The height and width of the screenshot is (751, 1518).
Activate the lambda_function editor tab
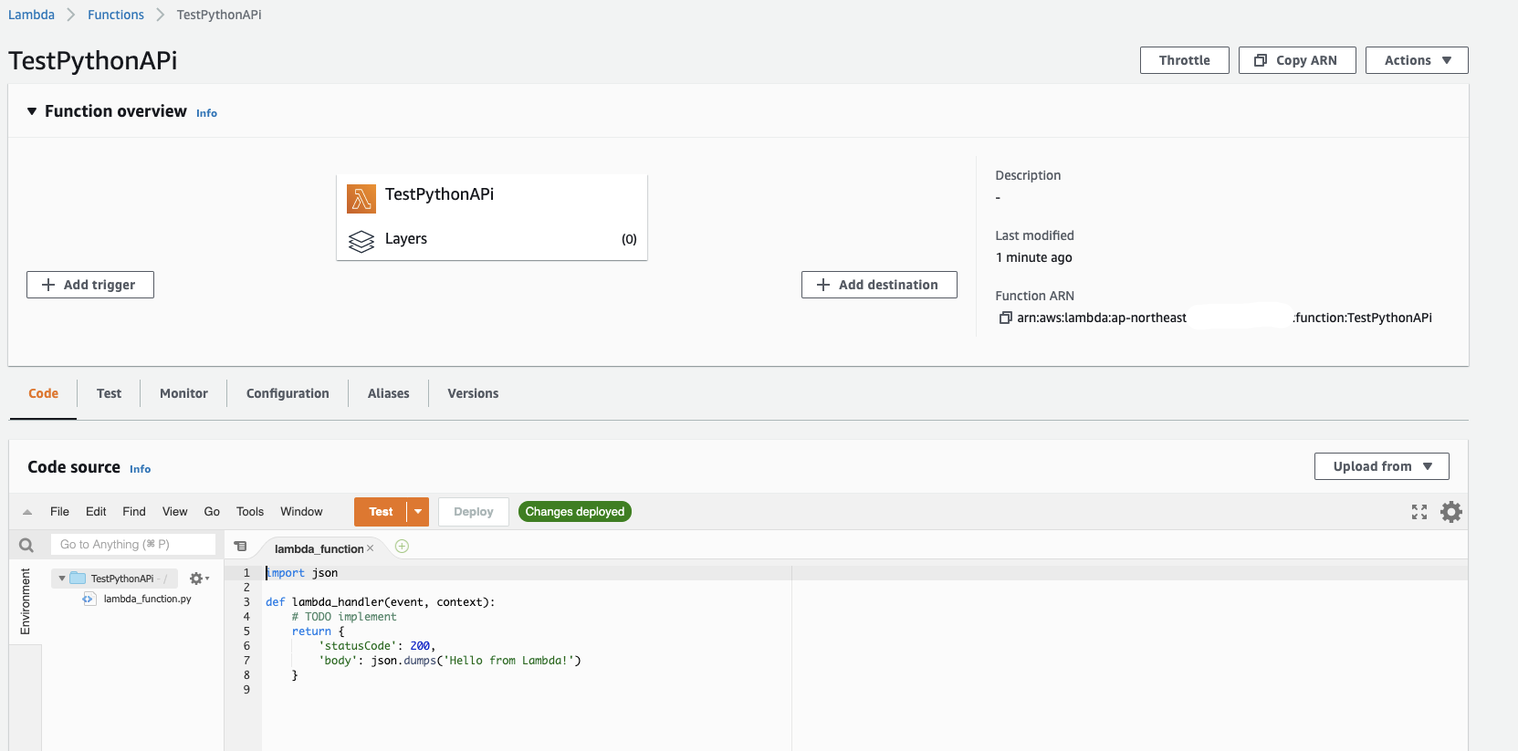[319, 548]
